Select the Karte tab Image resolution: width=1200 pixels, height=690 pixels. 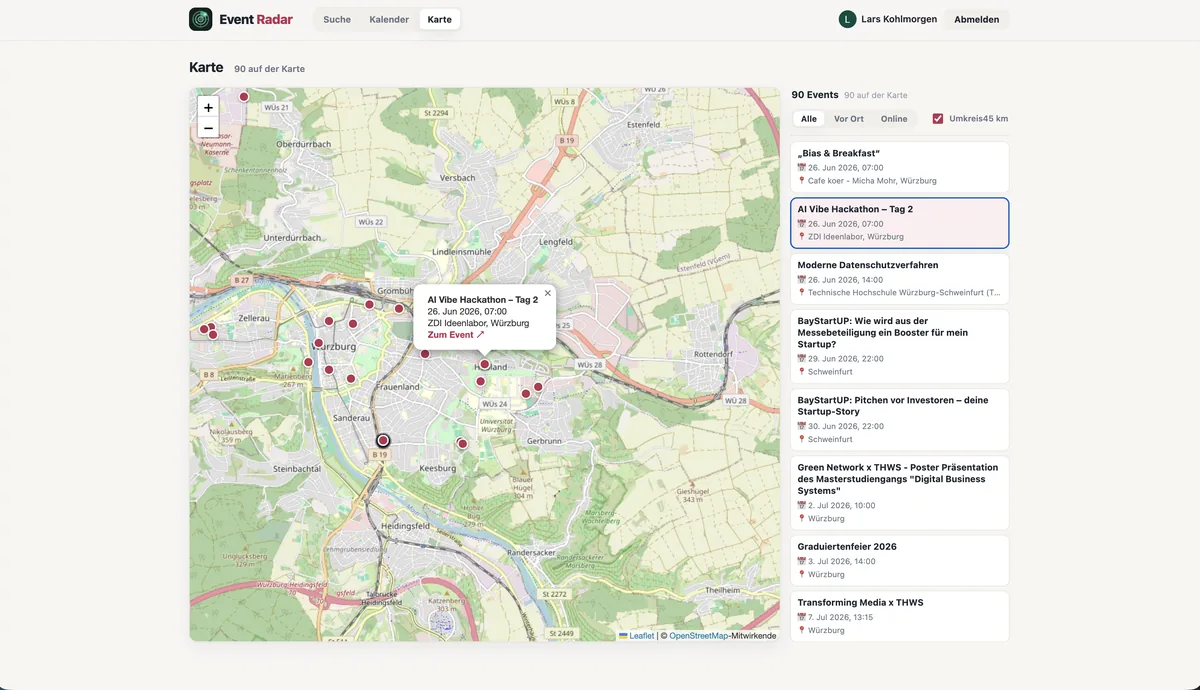point(440,19)
